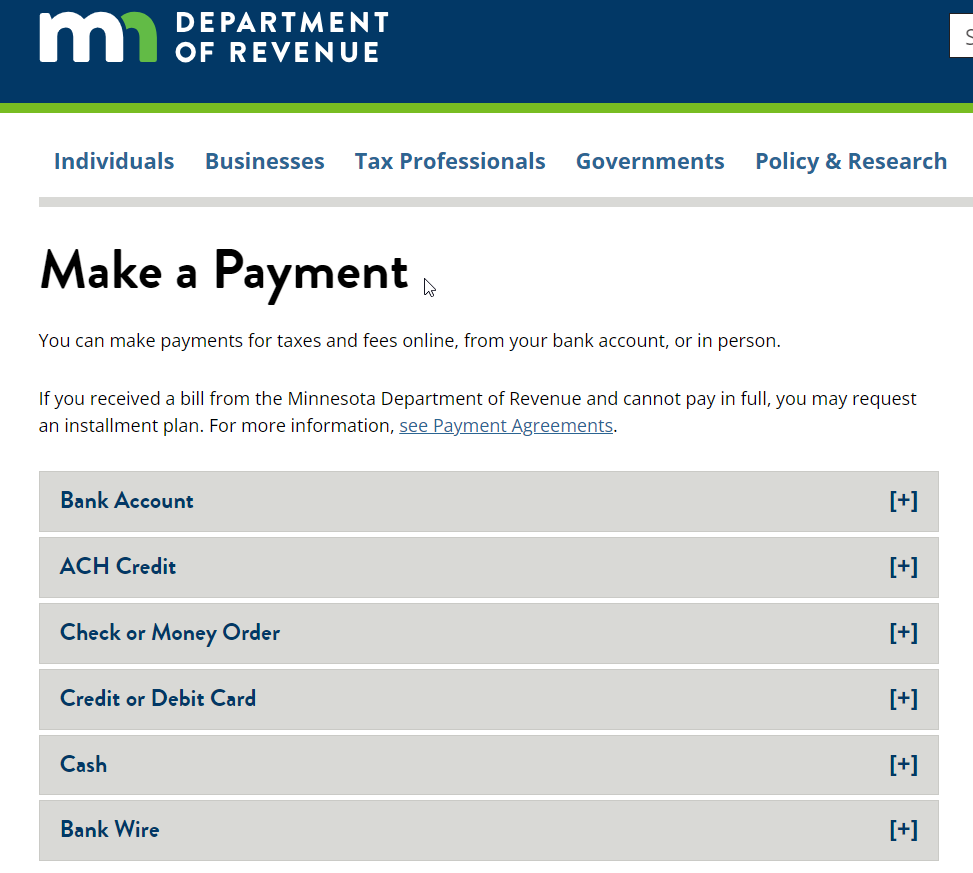
Task: Open the Businesses menu
Action: click(265, 161)
